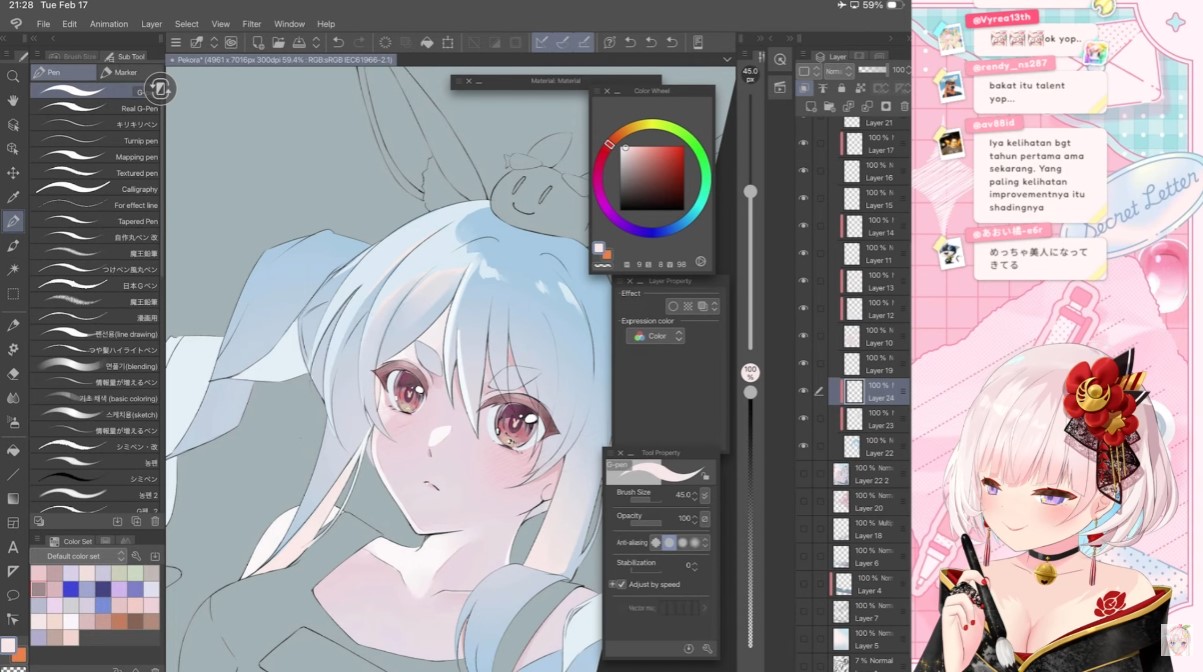Viewport: 1203px width, 672px height.
Task: Expand the Adjust by speed options
Action: coord(611,584)
